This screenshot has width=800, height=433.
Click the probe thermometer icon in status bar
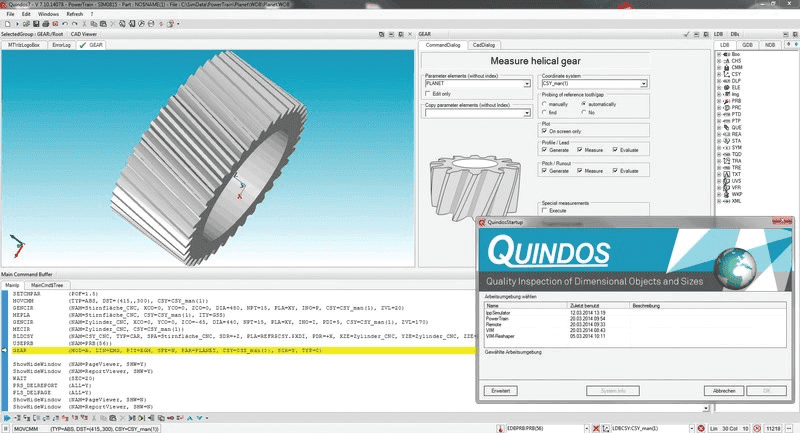tap(501, 428)
